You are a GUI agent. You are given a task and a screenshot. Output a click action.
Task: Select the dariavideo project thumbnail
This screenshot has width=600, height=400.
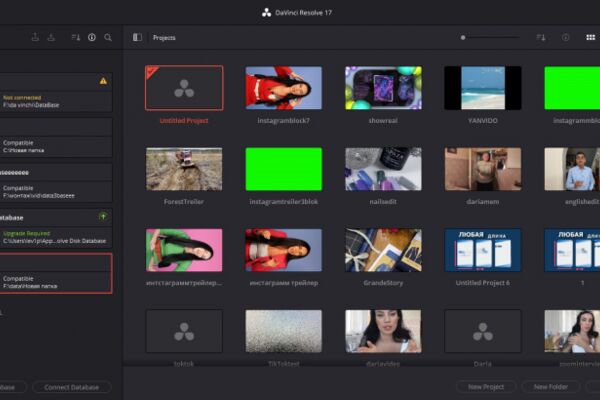[383, 331]
